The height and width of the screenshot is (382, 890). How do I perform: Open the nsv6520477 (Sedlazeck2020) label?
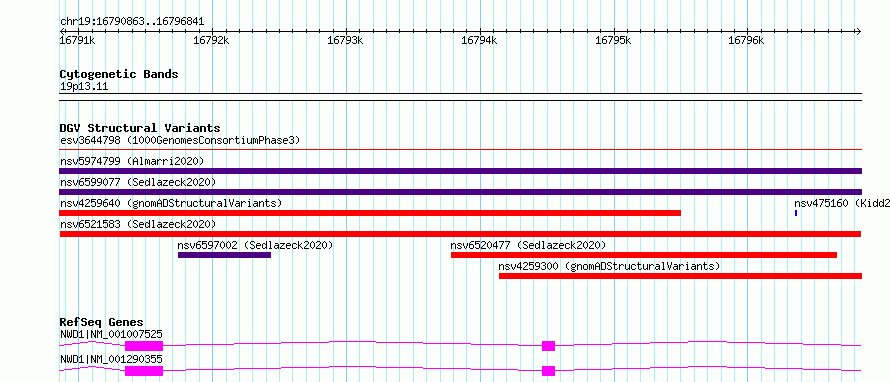tap(528, 245)
